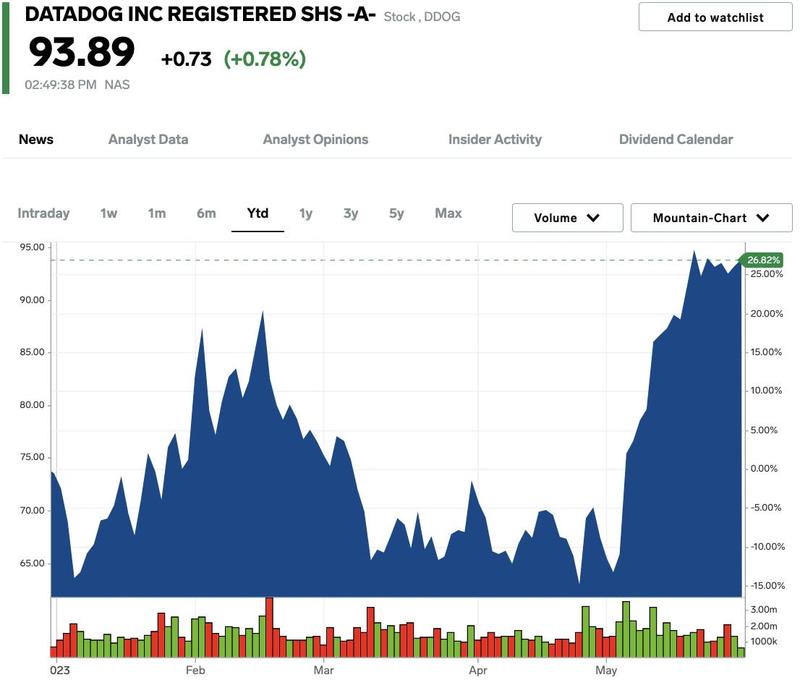The width and height of the screenshot is (800, 693).
Task: Switch chart range to 1m
Action: point(157,213)
